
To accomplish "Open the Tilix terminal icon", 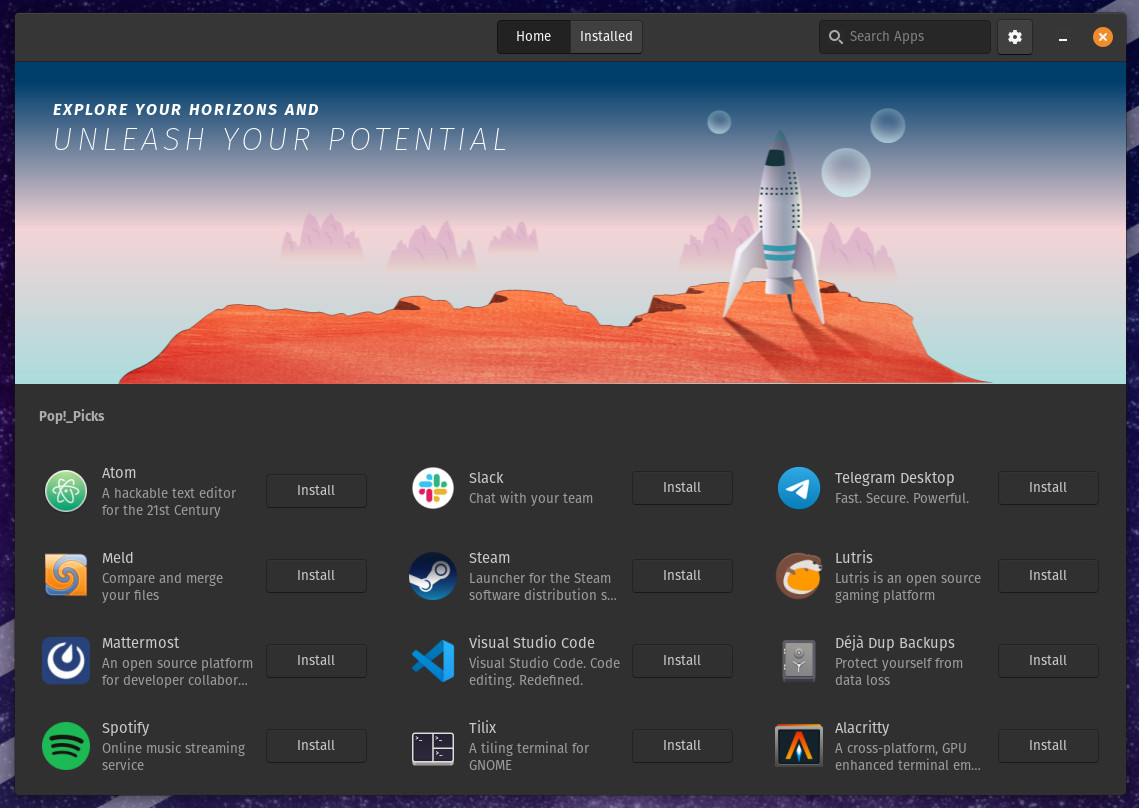I will click(433, 748).
